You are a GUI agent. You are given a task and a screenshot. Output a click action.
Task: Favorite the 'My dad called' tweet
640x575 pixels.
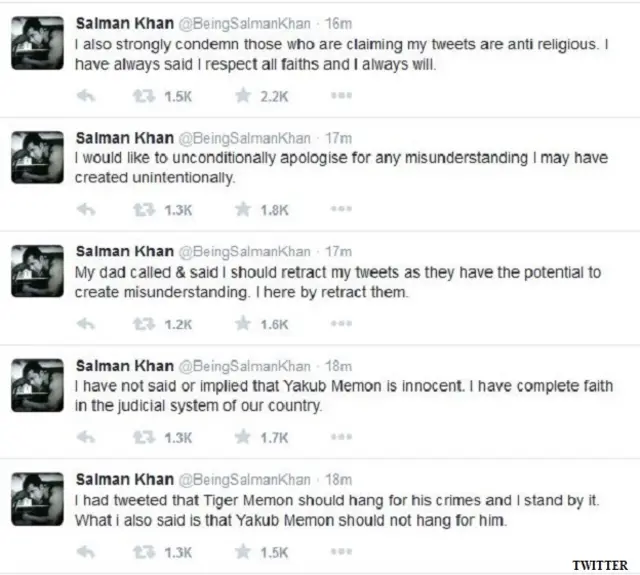point(241,324)
